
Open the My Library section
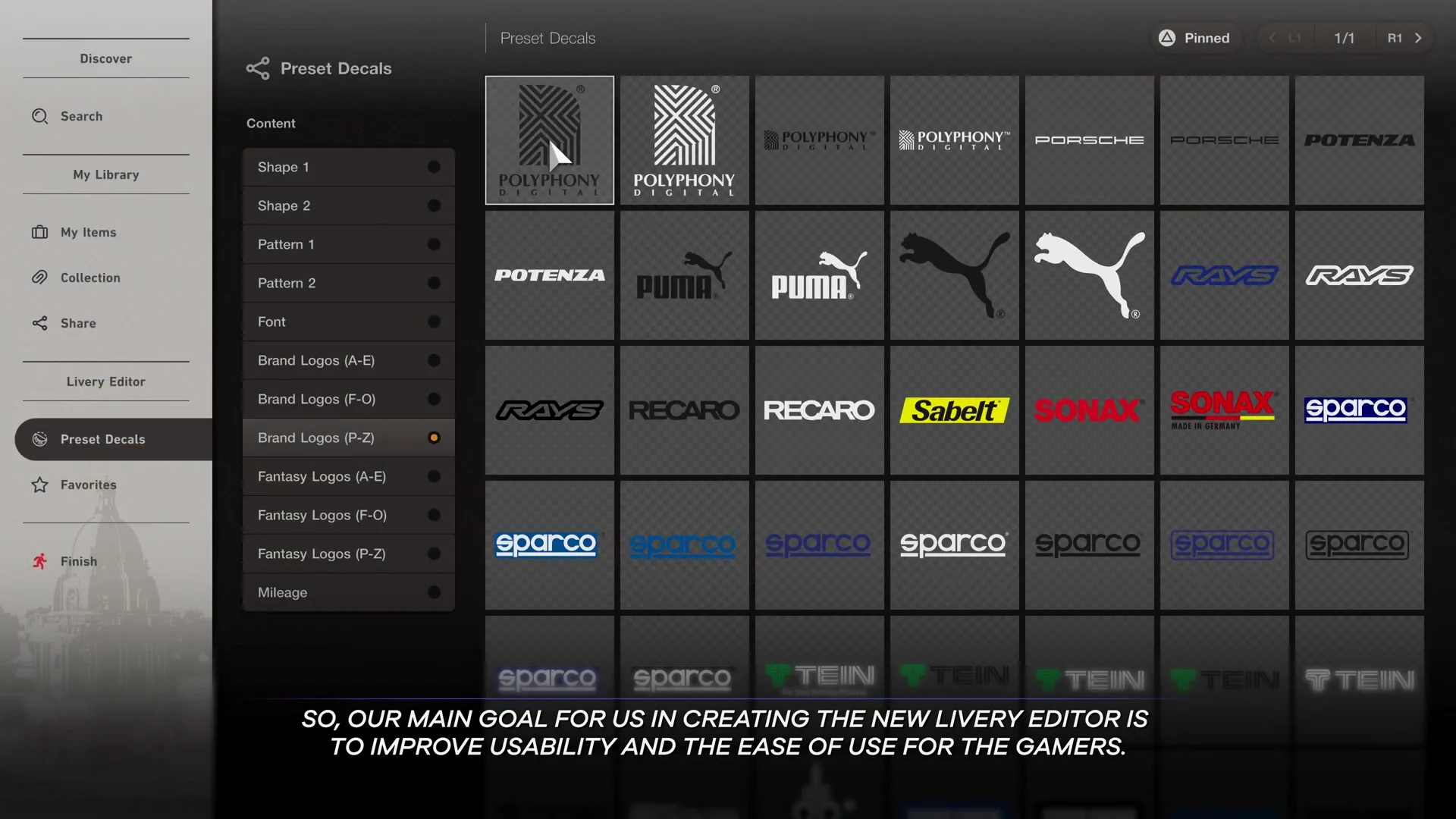coord(106,174)
